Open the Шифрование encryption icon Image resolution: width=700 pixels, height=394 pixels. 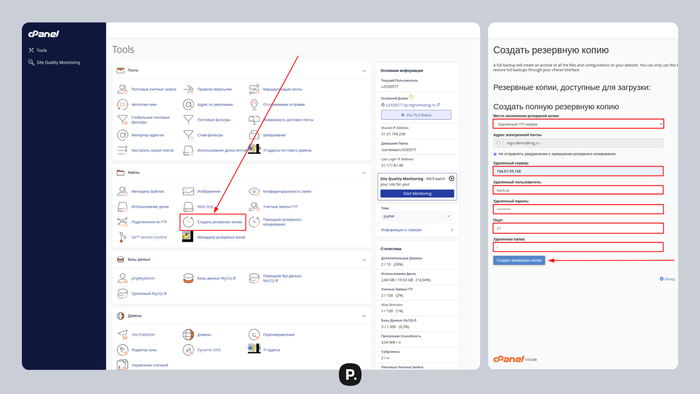click(x=254, y=135)
